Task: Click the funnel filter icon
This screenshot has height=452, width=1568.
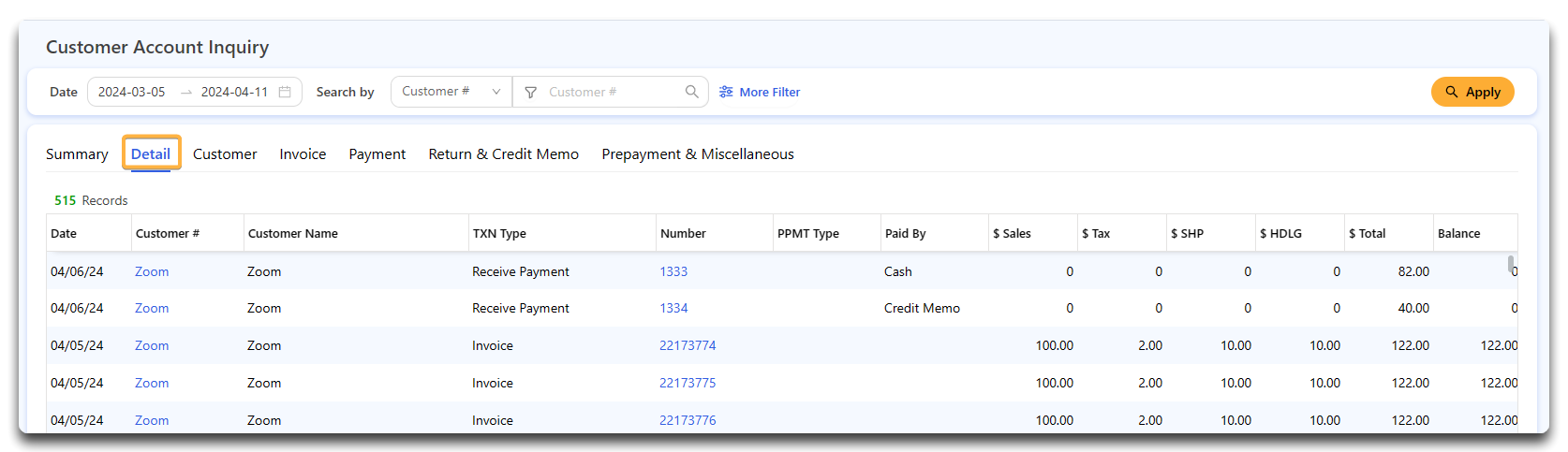Action: tap(530, 92)
